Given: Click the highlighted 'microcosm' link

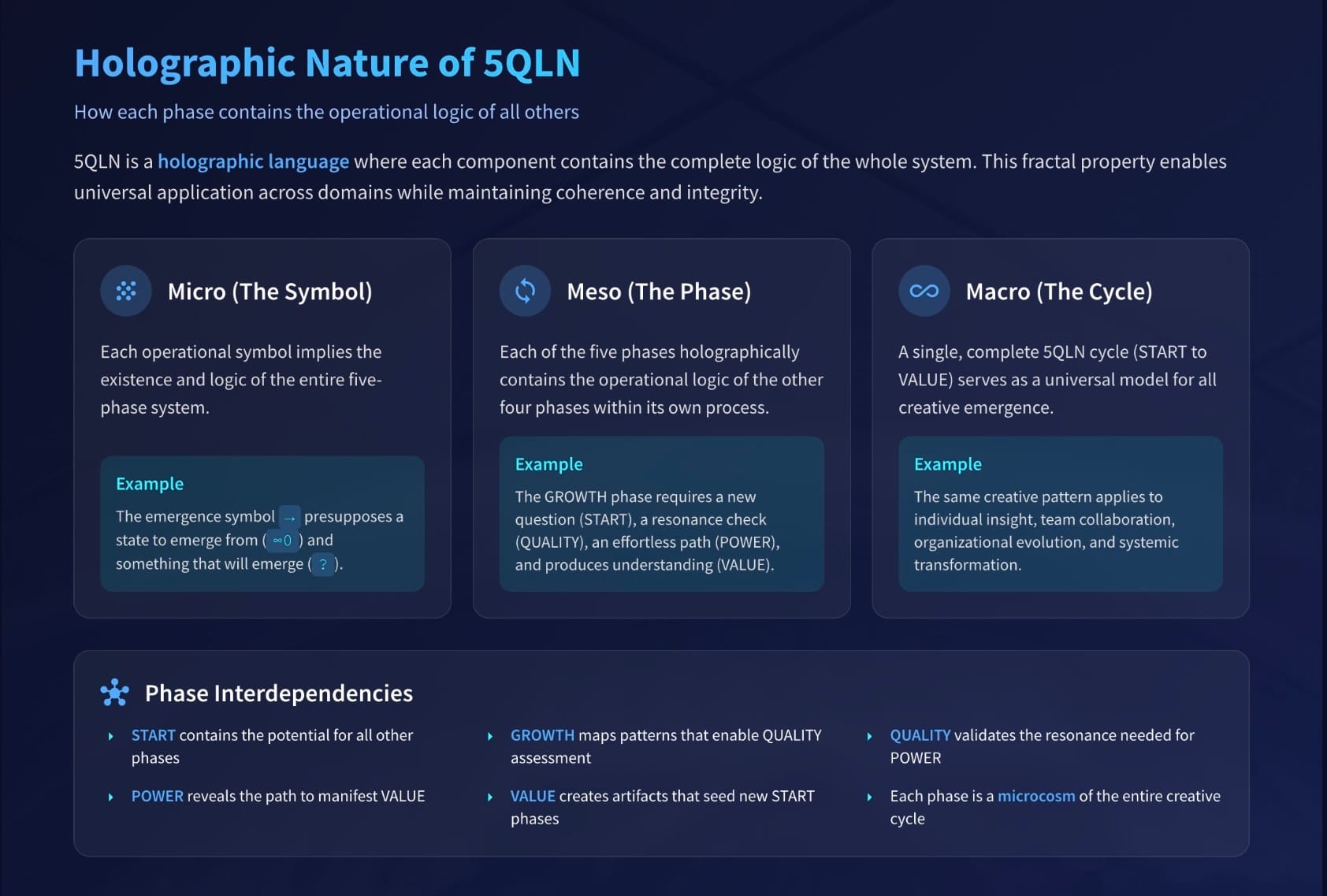Looking at the screenshot, I should (x=1035, y=796).
